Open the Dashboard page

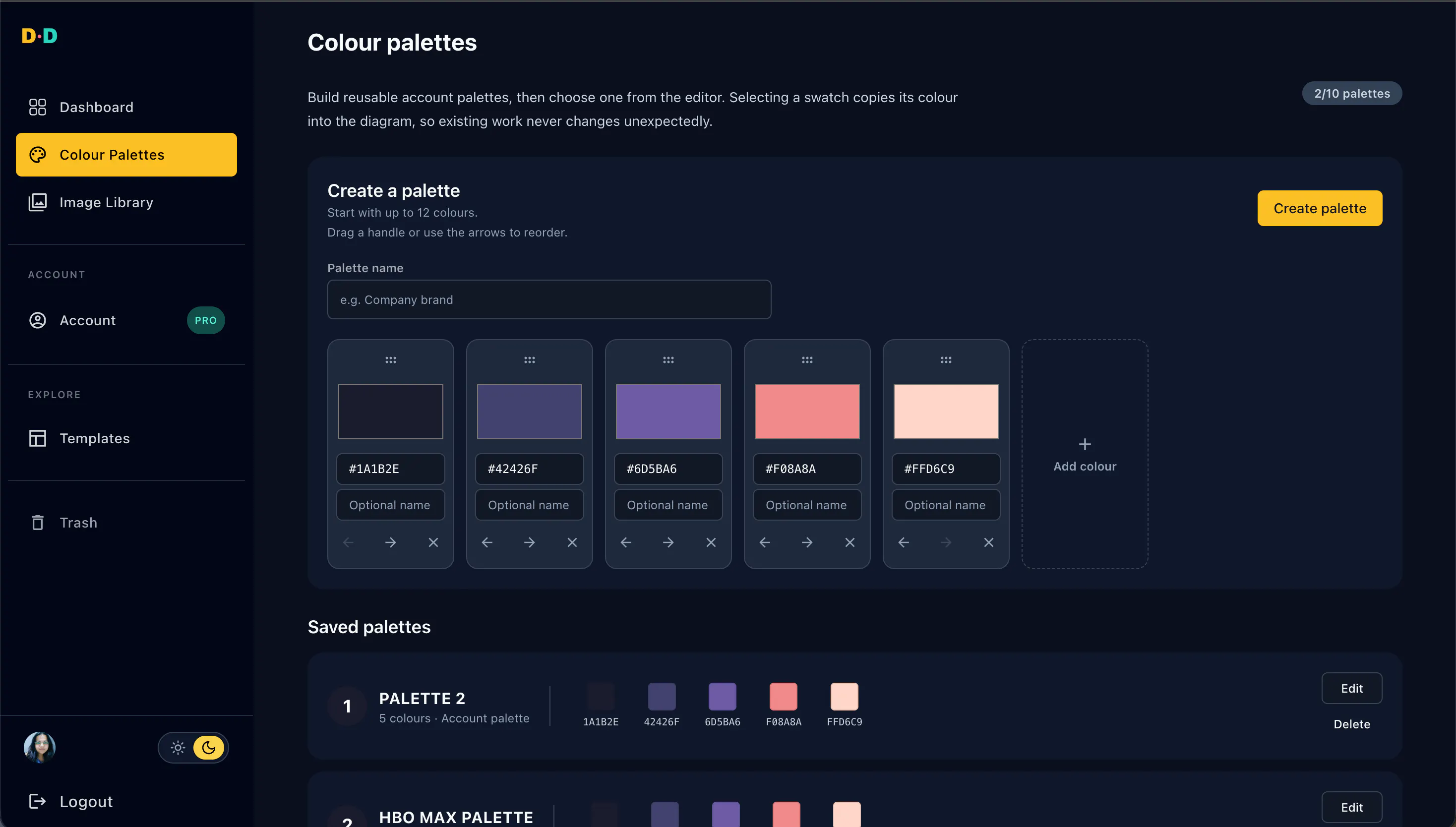click(x=126, y=107)
